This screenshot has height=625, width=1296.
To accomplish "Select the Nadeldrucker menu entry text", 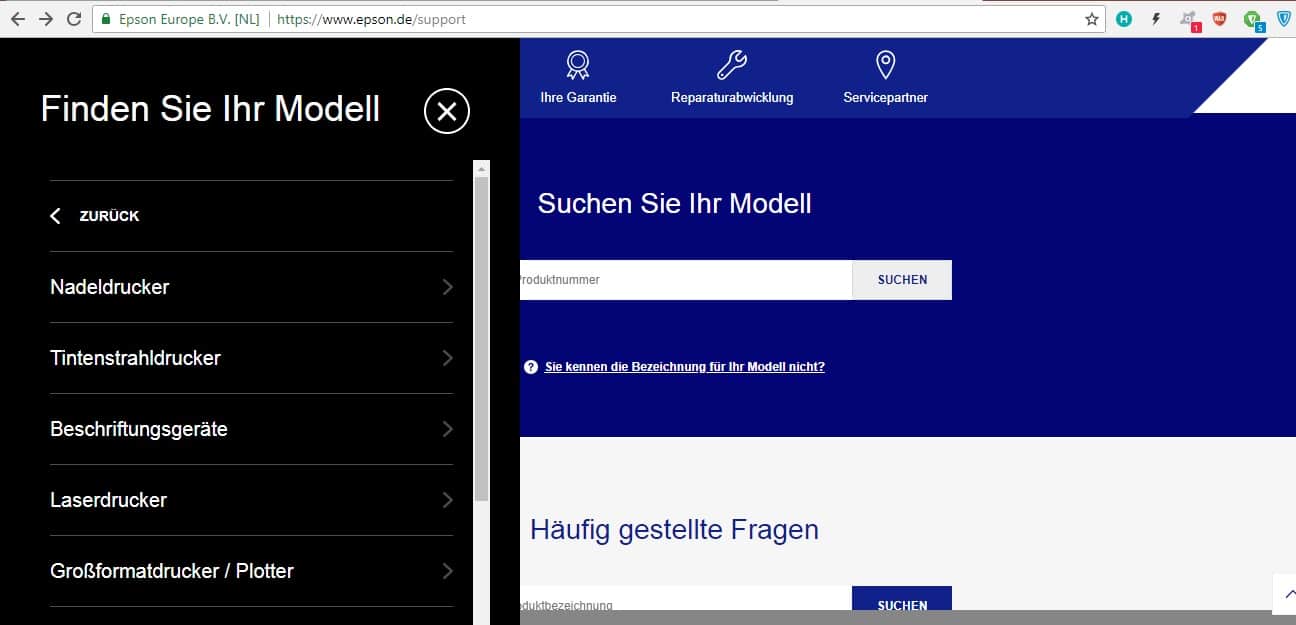I will (110, 287).
